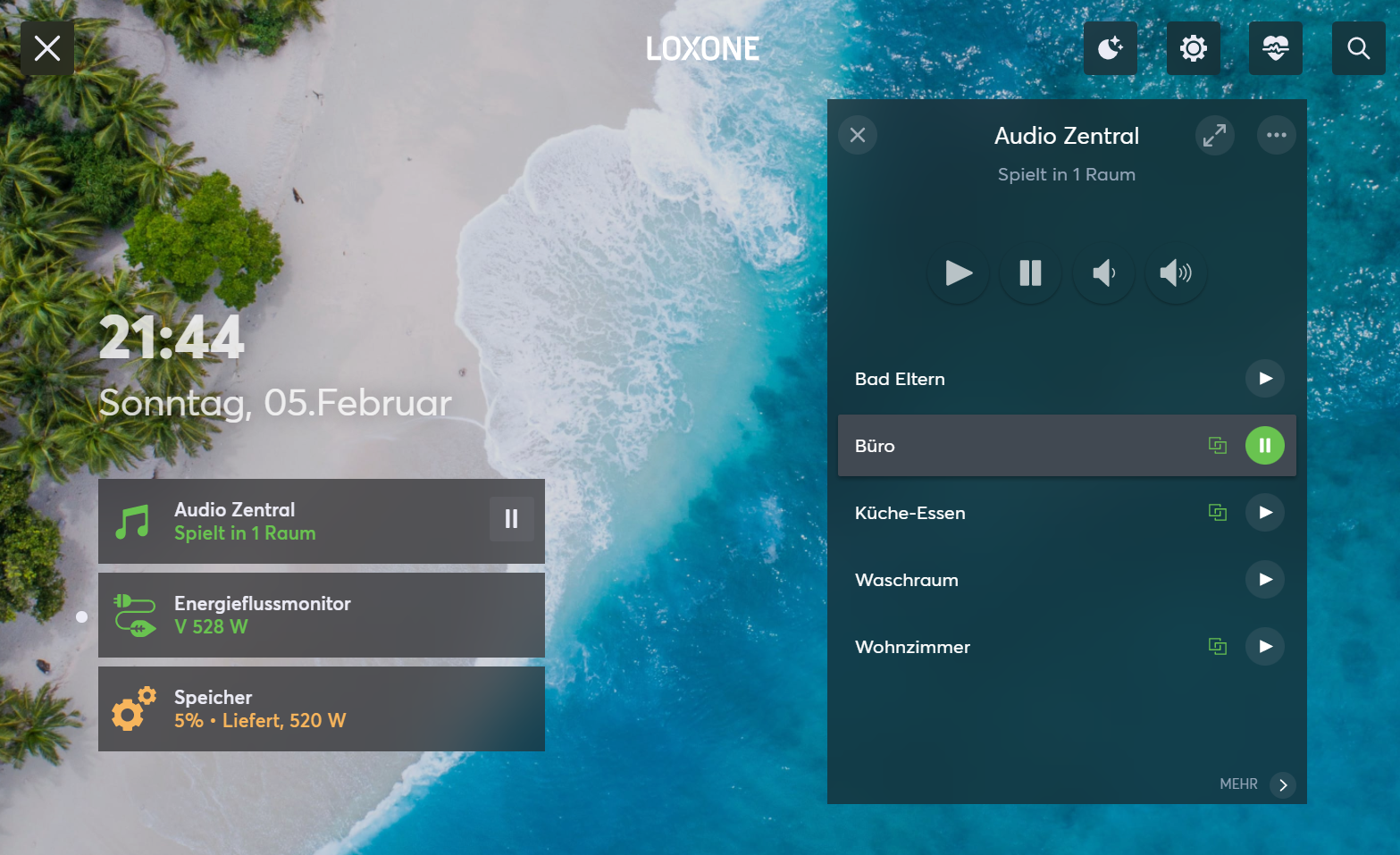Select the Wohnzimmer room label

(x=912, y=647)
